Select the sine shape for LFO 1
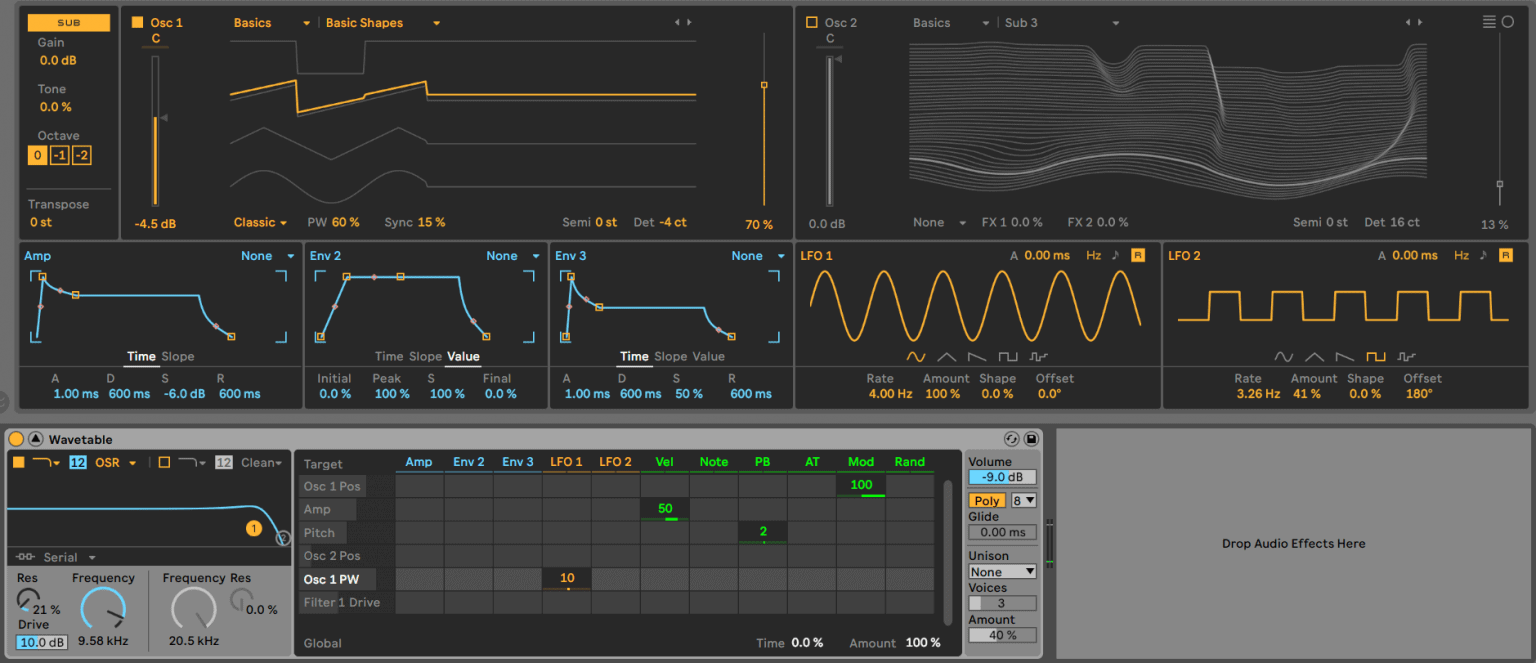 [918, 356]
